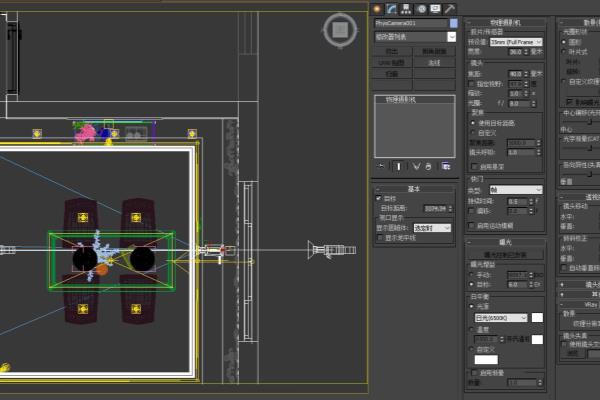The width and height of the screenshot is (600, 400).
Task: Toggle the Targeted checkbox in Basic rollout
Action: point(378,198)
